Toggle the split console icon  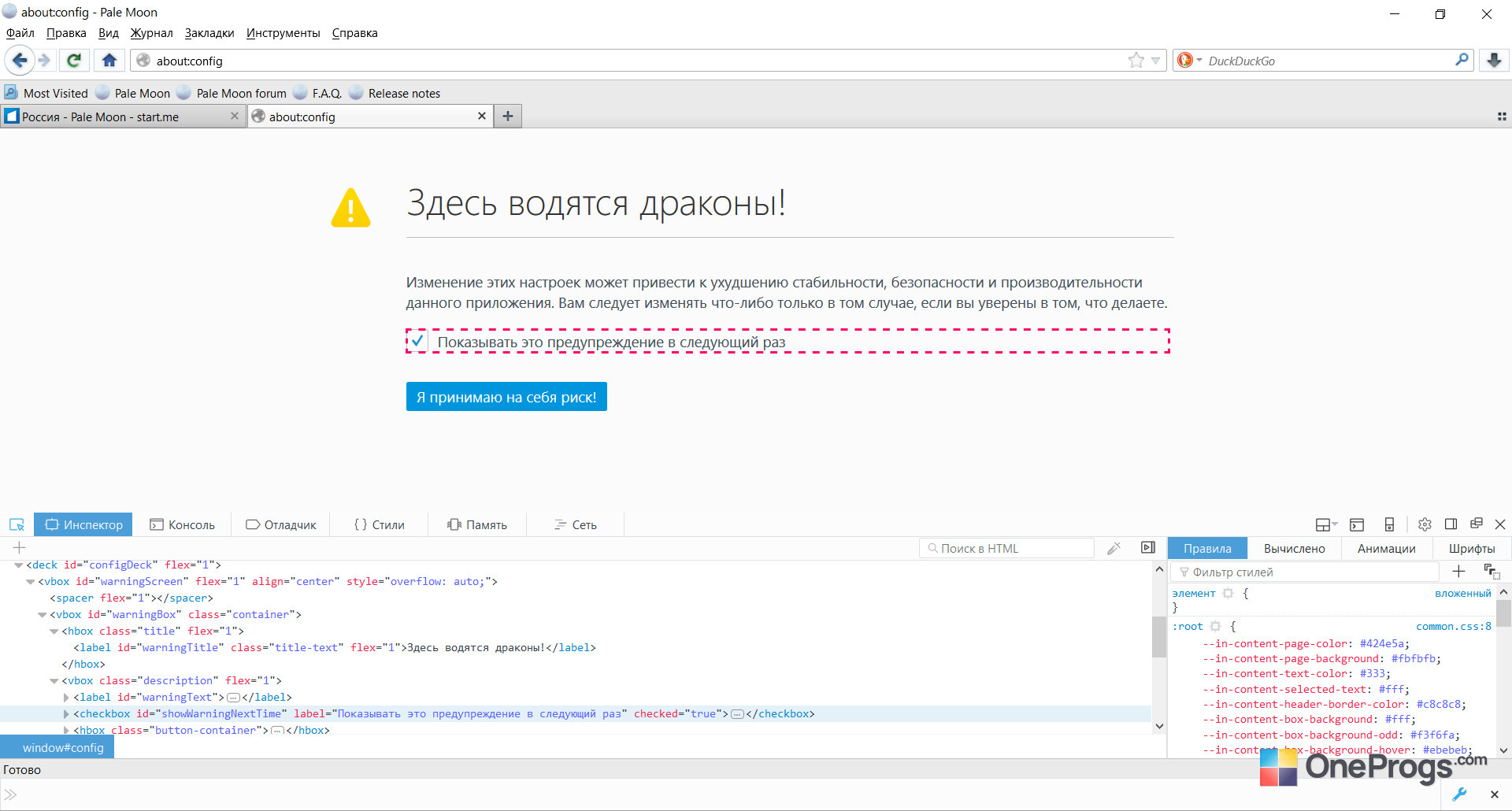(1357, 525)
